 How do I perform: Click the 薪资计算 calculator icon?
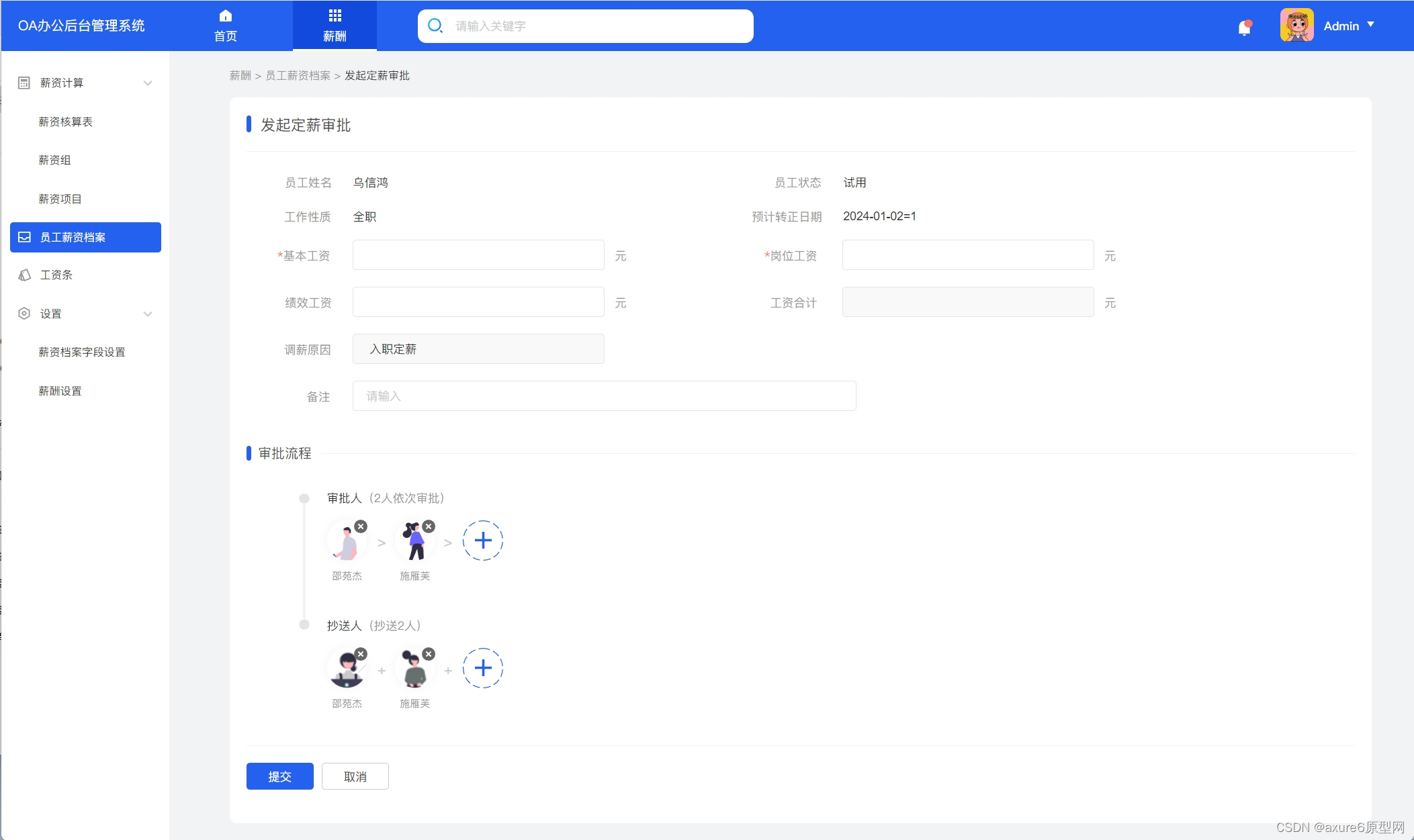23,82
